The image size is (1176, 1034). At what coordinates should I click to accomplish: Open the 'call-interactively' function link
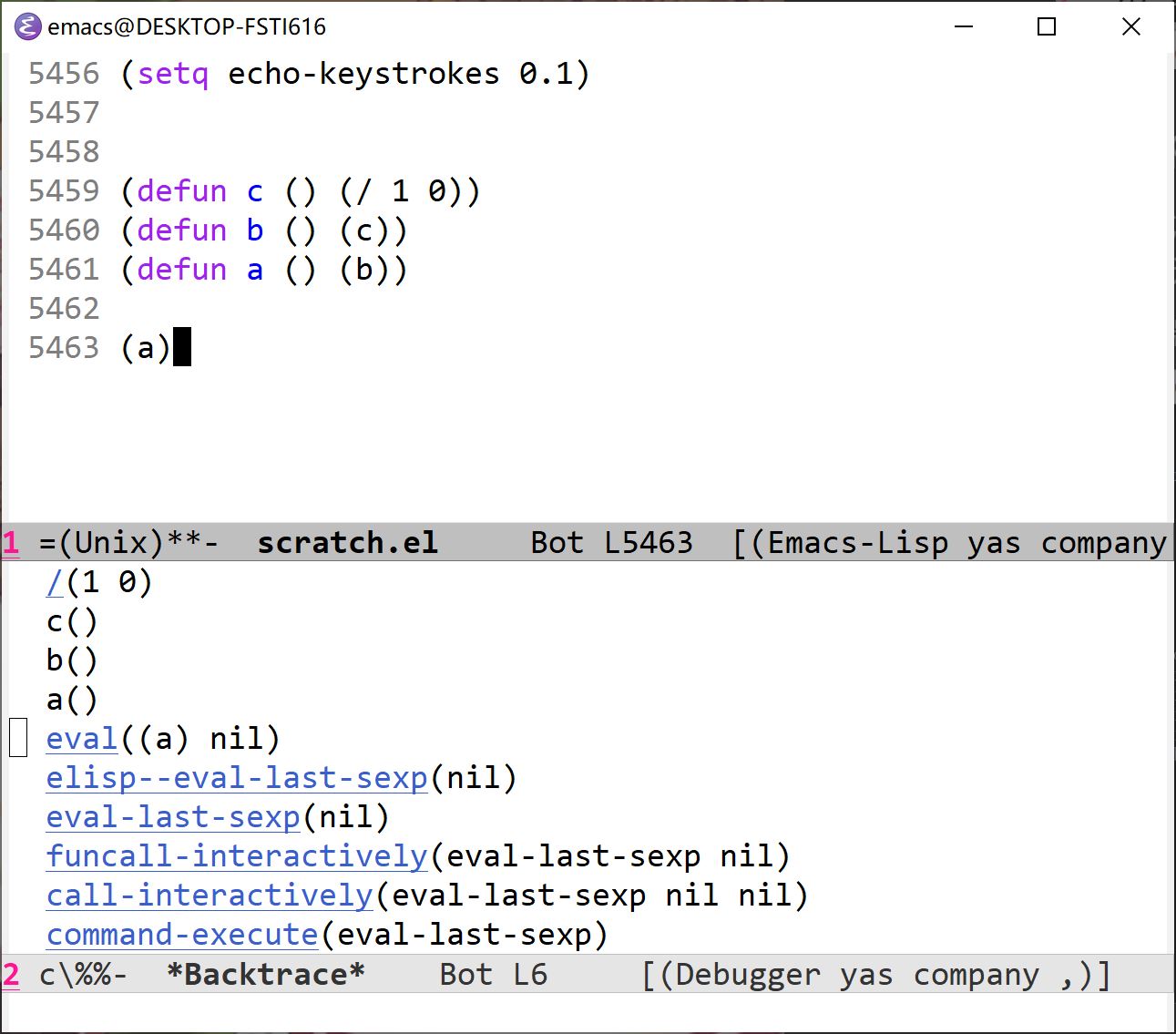coord(210,896)
